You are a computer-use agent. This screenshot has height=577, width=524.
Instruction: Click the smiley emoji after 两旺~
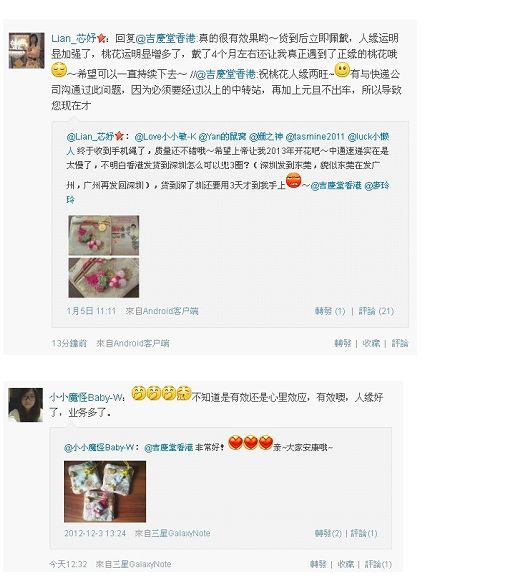(342, 70)
